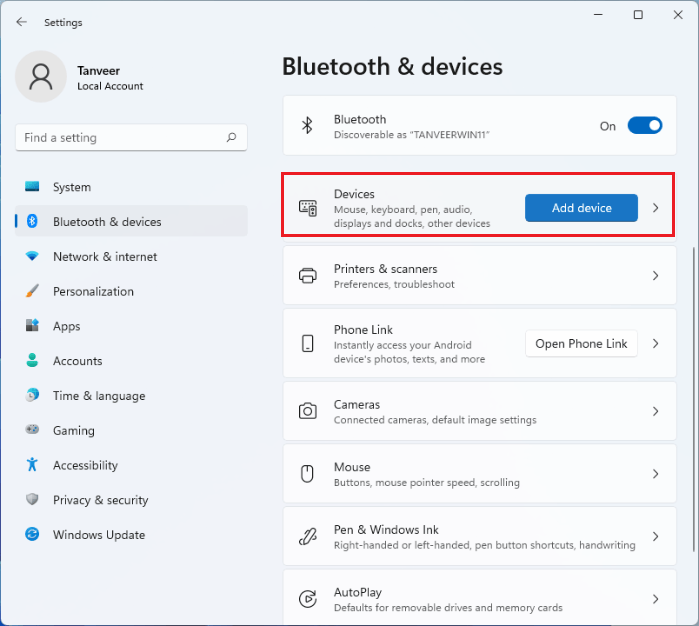Open Accounts settings category
Viewport: 699px width, 626px height.
click(131, 361)
